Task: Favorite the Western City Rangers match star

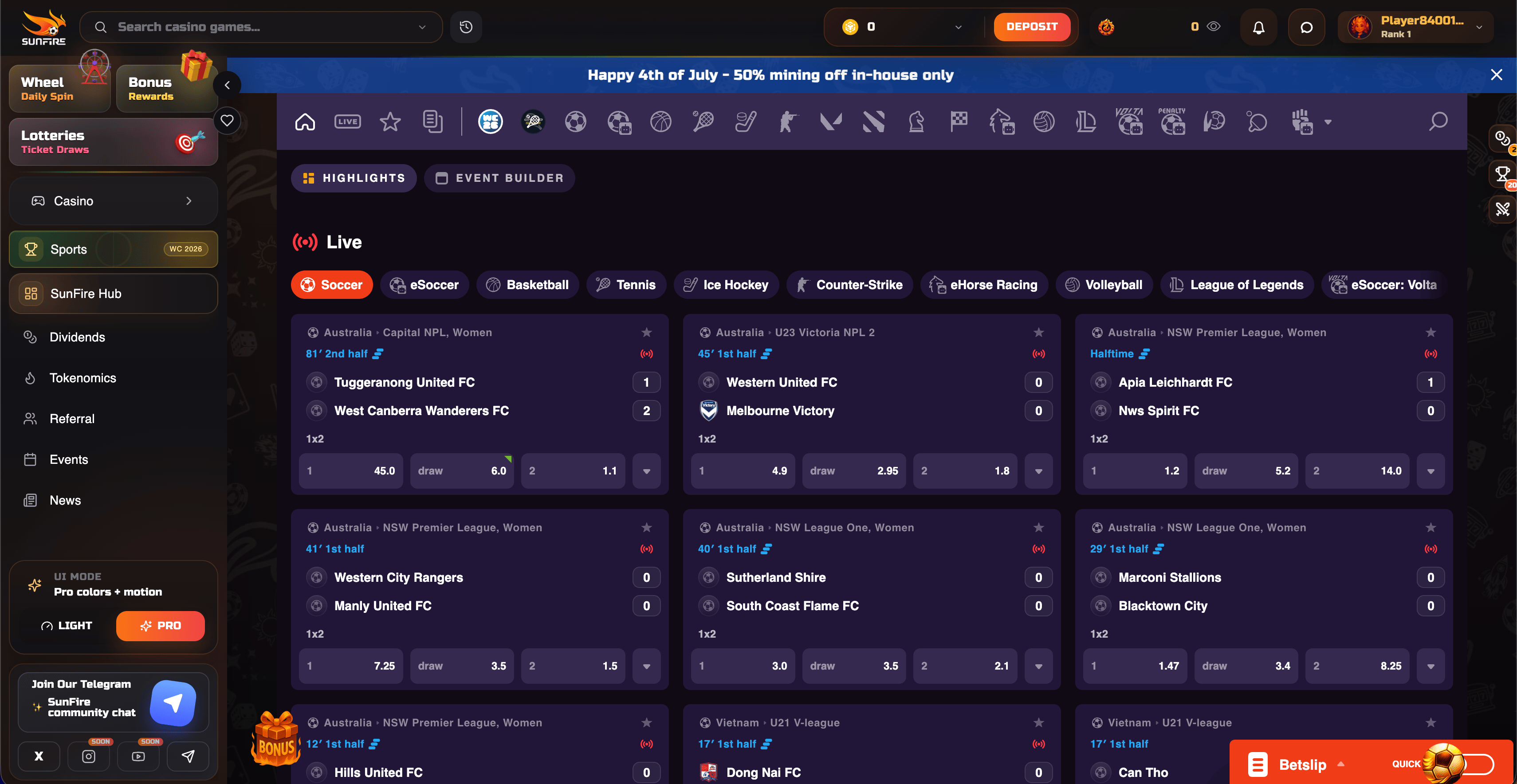Action: 646,527
